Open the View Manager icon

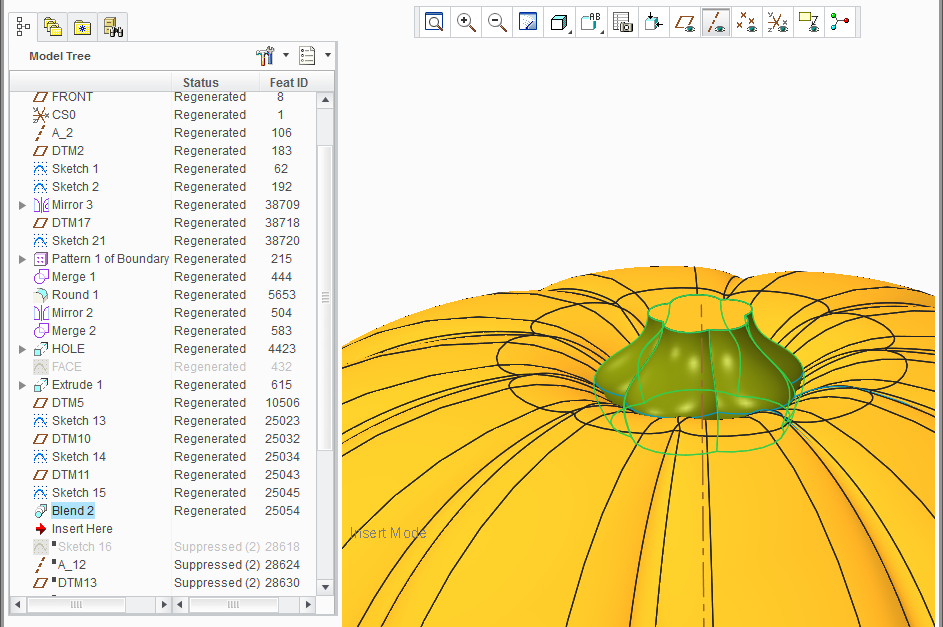622,22
